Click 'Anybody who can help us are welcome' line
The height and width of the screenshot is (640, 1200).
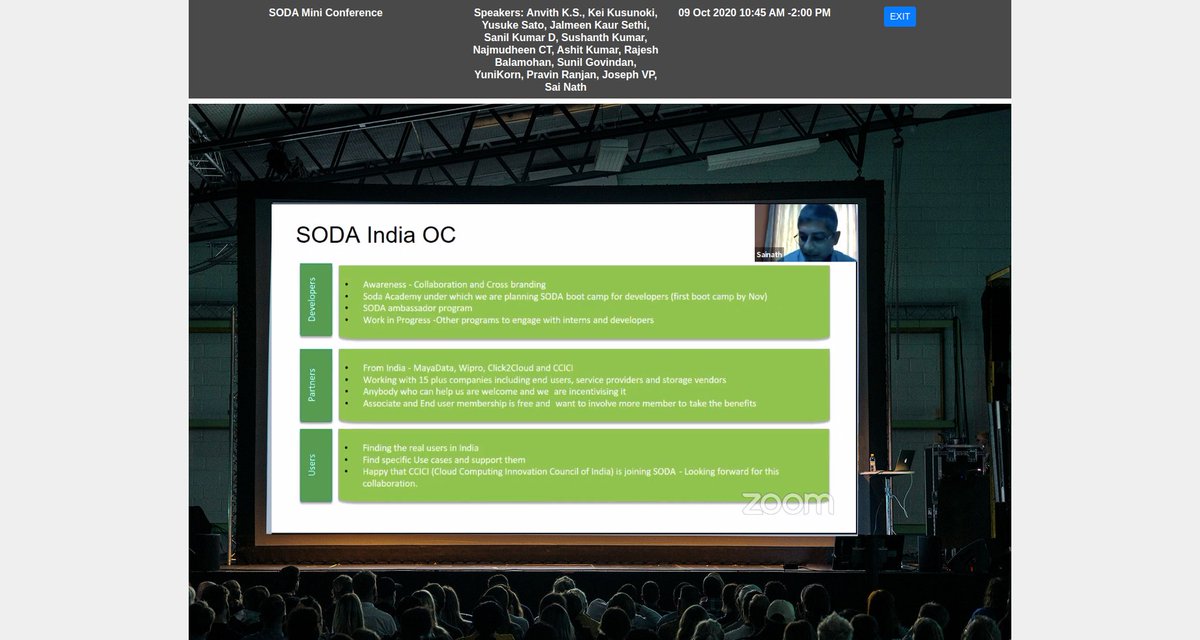494,392
